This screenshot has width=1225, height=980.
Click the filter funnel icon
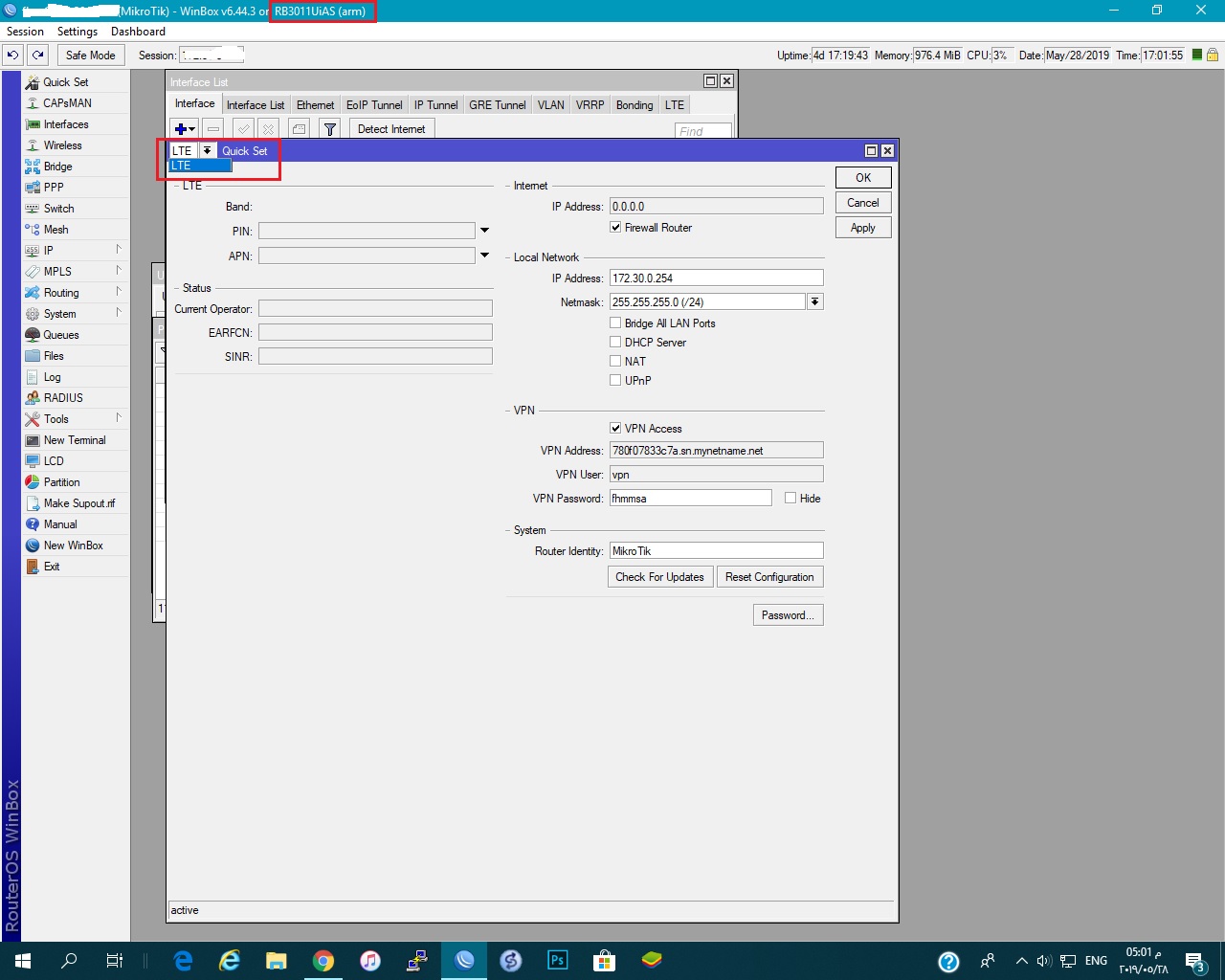coord(329,129)
